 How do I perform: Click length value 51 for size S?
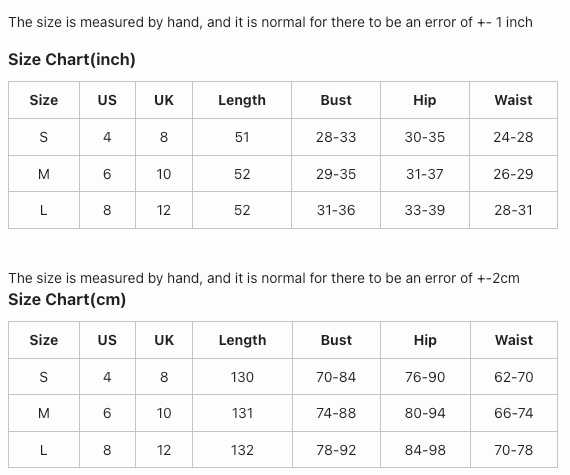[242, 137]
